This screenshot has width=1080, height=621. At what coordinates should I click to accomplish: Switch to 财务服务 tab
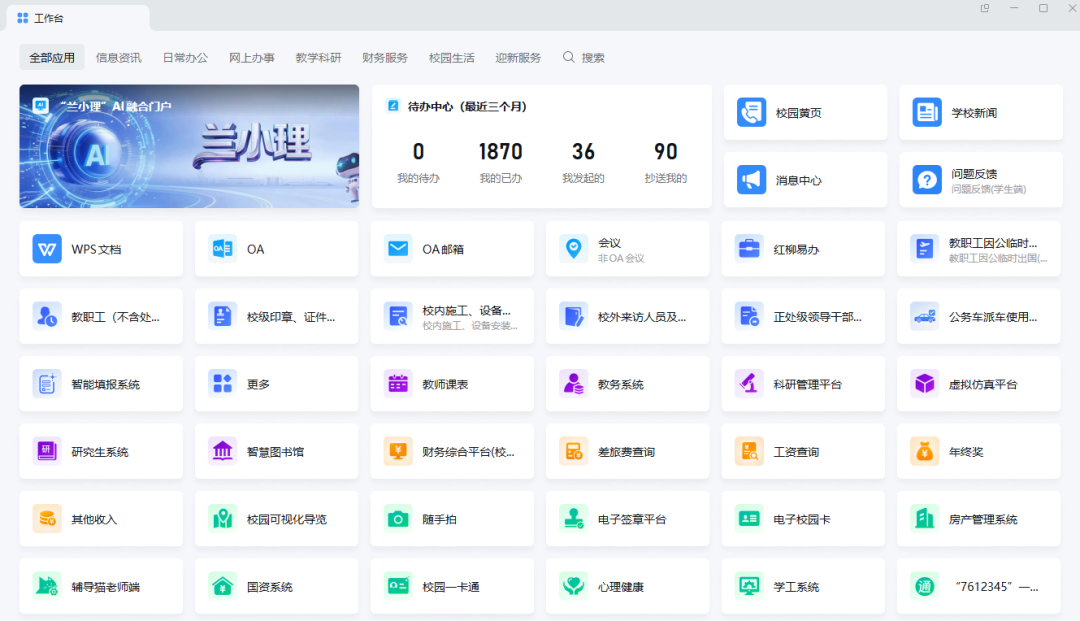coord(385,57)
